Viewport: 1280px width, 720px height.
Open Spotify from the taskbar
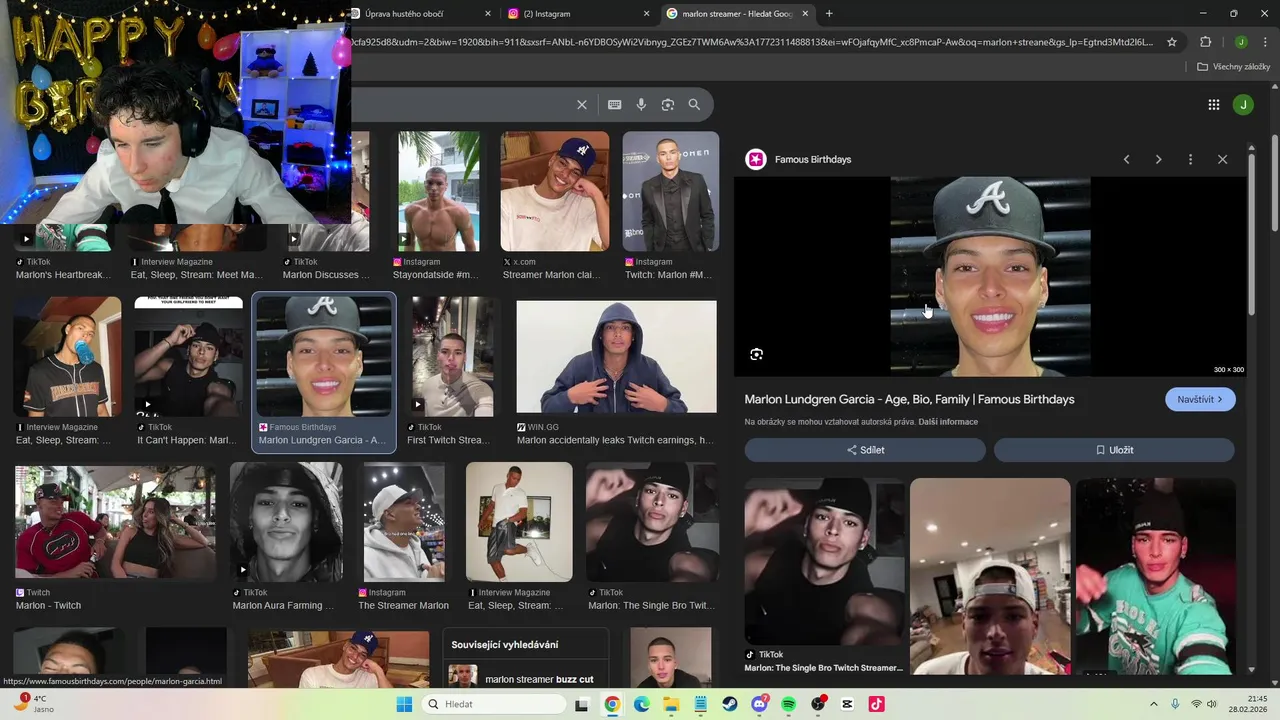[789, 704]
